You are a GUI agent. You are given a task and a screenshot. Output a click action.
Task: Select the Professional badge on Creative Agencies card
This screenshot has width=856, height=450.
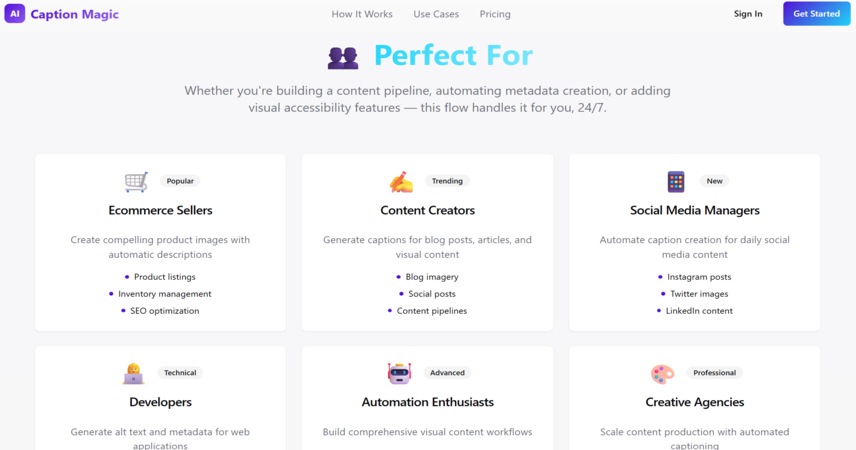715,372
